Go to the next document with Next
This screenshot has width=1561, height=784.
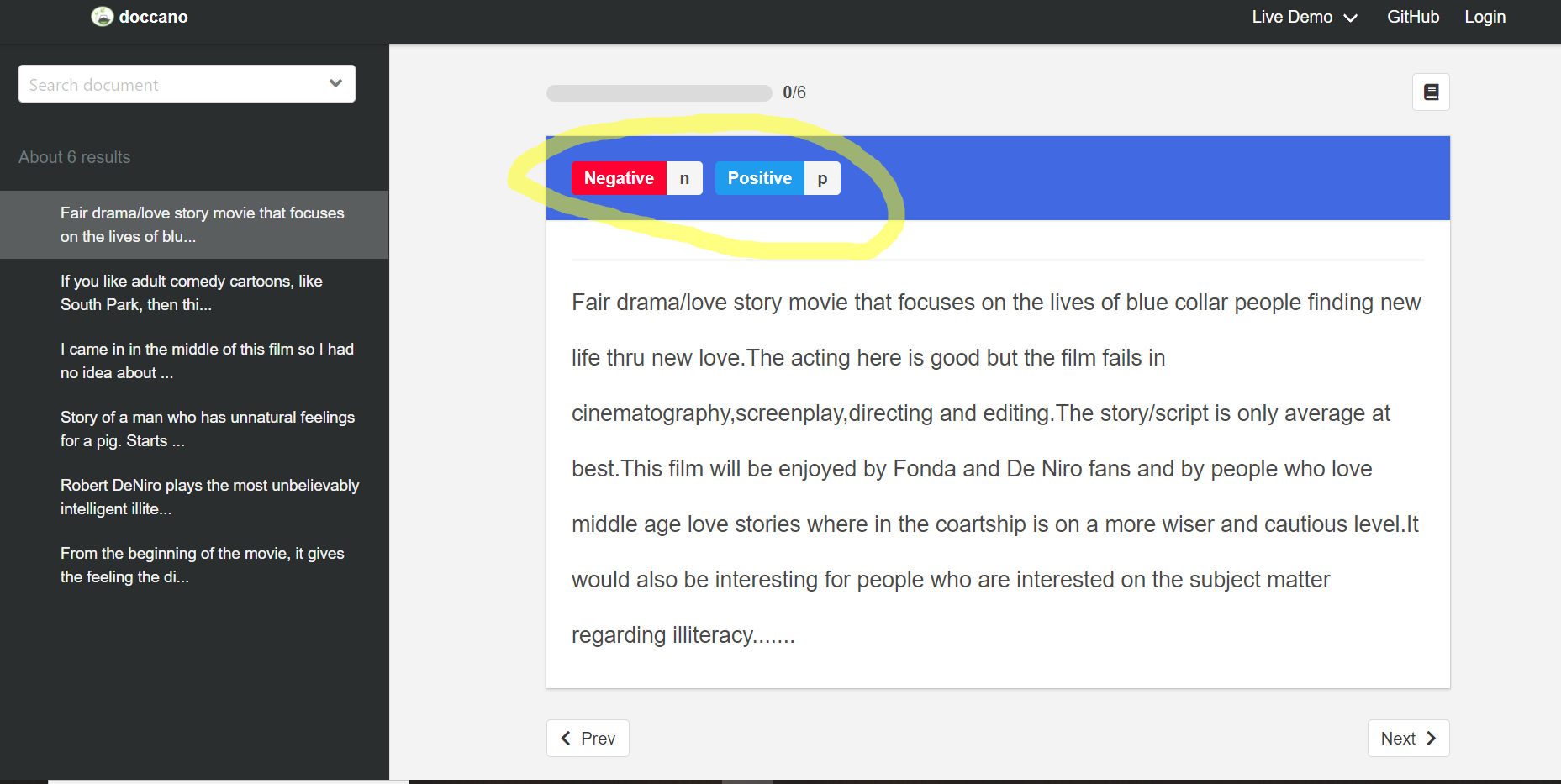tap(1408, 738)
